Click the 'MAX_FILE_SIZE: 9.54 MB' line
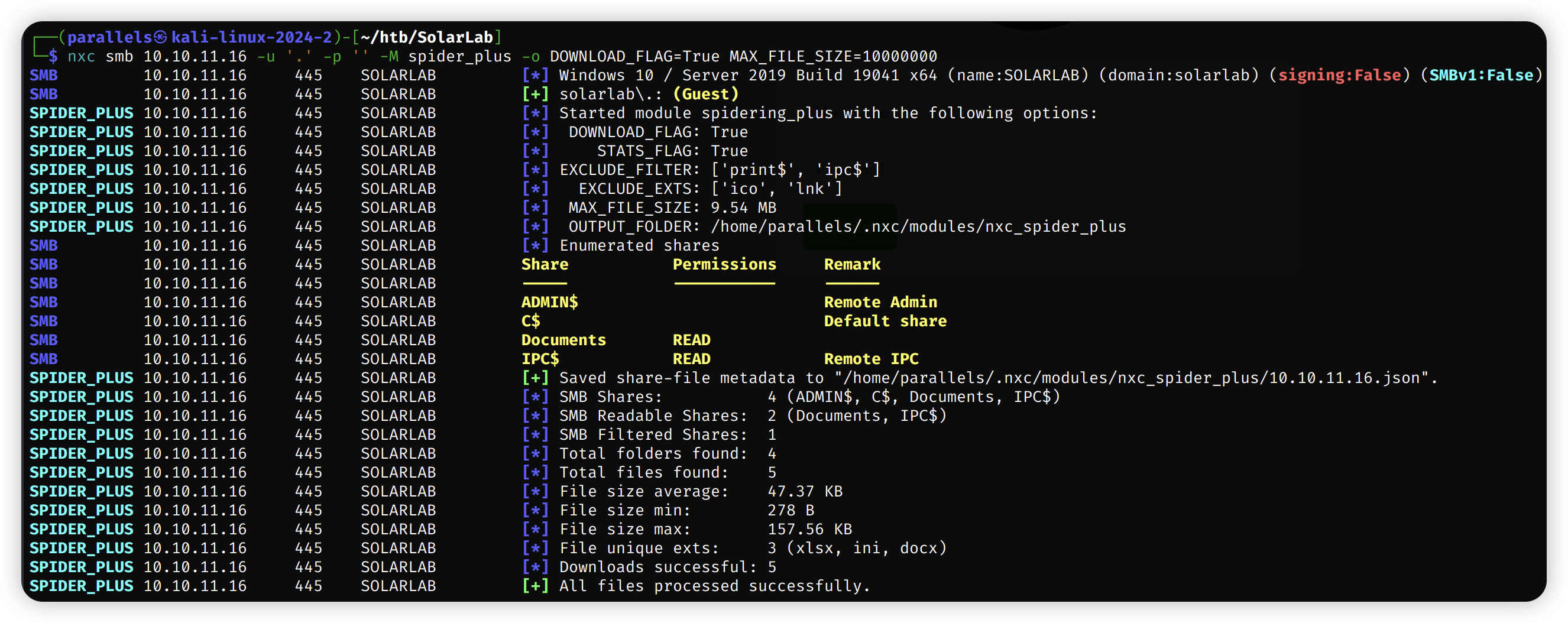This screenshot has width=1568, height=623. tap(672, 207)
